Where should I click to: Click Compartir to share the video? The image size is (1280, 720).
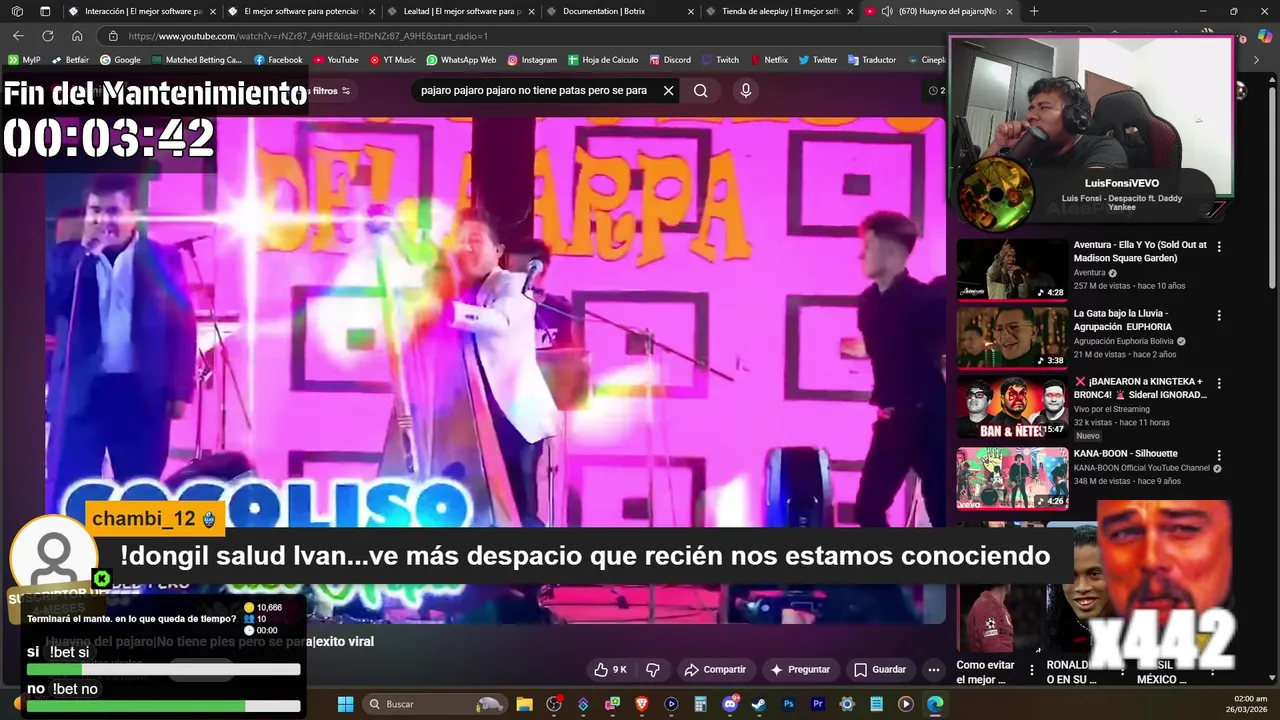point(715,669)
